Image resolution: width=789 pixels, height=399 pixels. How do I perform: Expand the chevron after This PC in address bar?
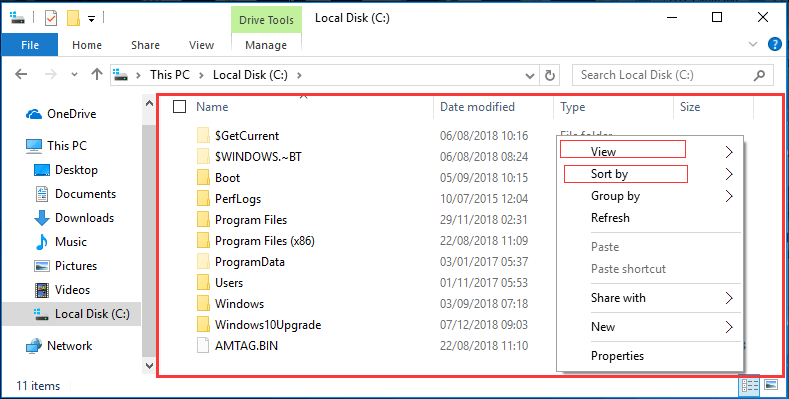coord(201,75)
